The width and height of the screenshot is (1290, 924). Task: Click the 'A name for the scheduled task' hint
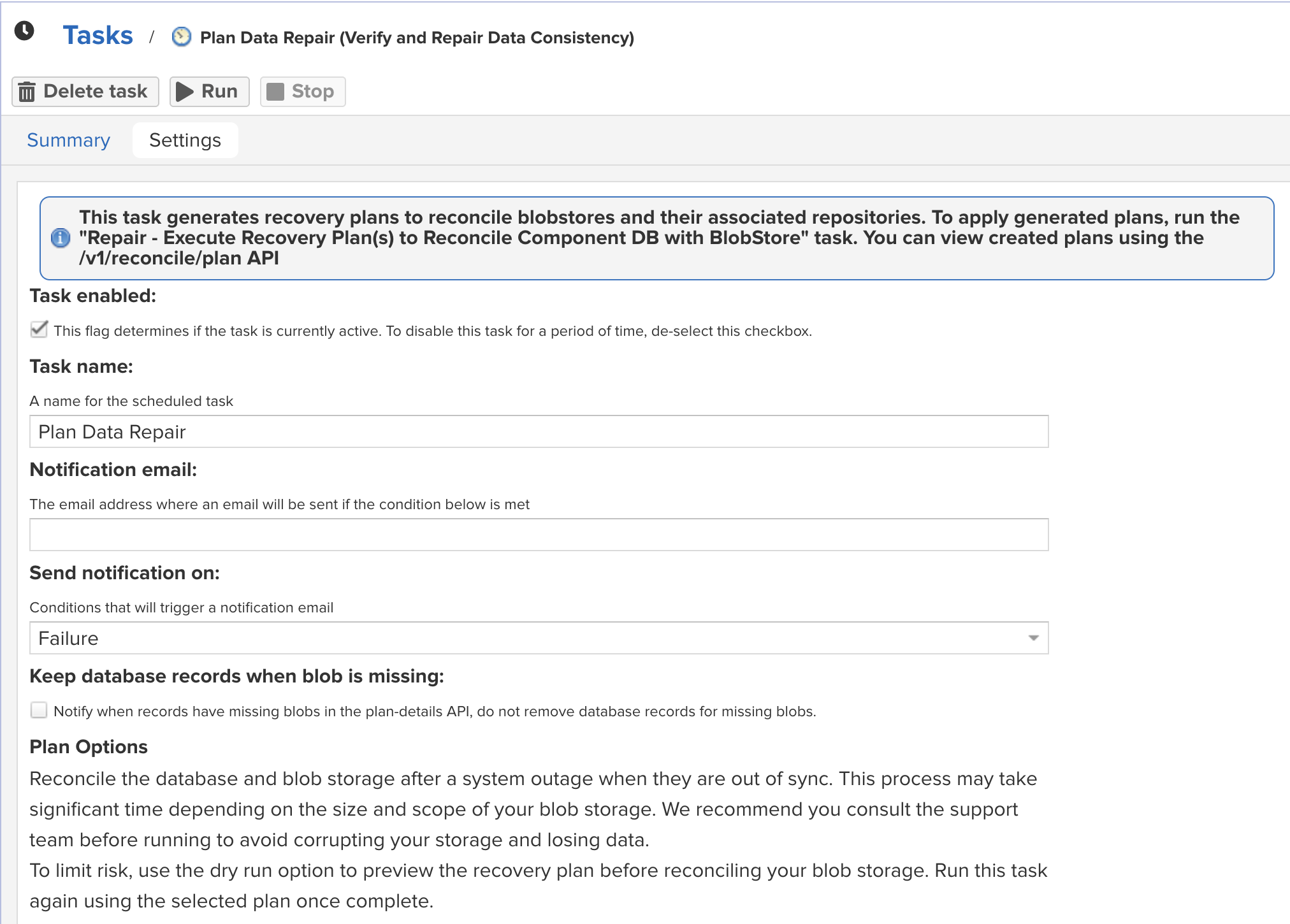coord(131,401)
